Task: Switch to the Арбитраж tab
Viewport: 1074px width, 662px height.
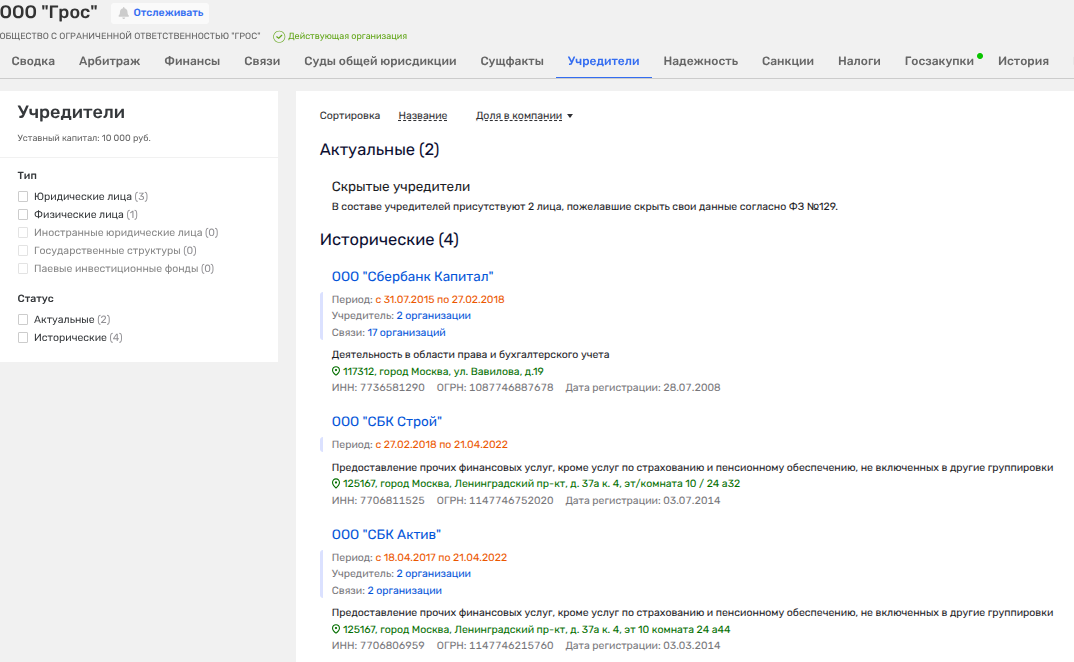Action: coord(109,61)
